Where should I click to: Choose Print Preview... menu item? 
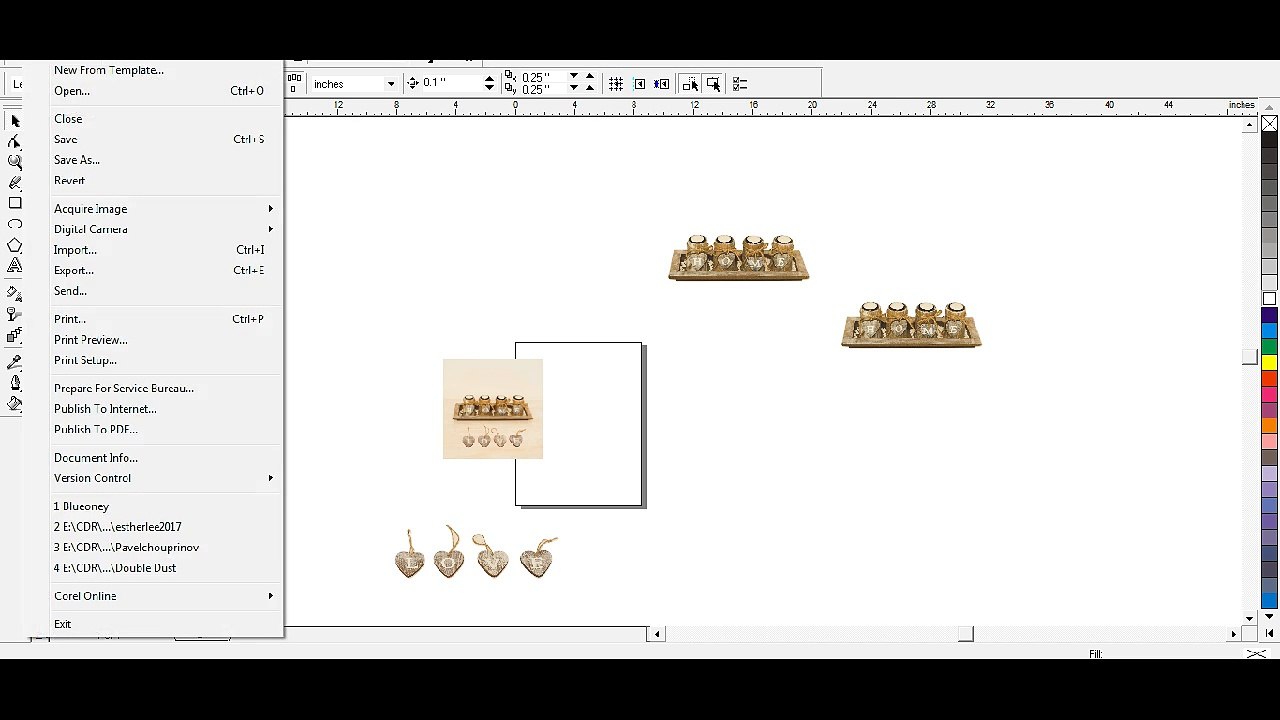[x=163, y=340]
